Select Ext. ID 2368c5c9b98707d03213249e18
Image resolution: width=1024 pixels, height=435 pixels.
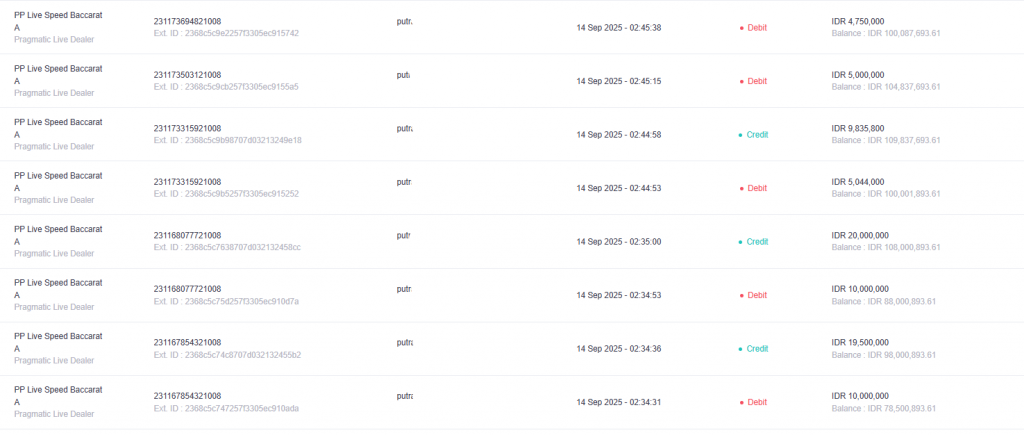point(227,140)
